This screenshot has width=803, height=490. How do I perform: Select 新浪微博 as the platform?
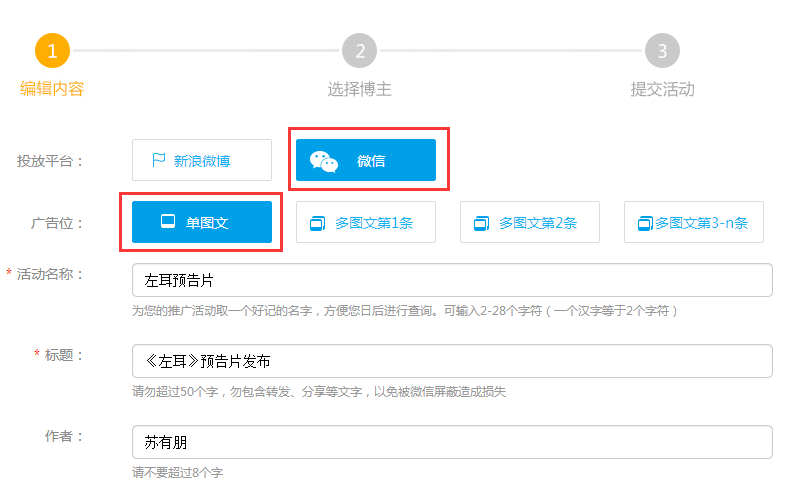pos(202,160)
